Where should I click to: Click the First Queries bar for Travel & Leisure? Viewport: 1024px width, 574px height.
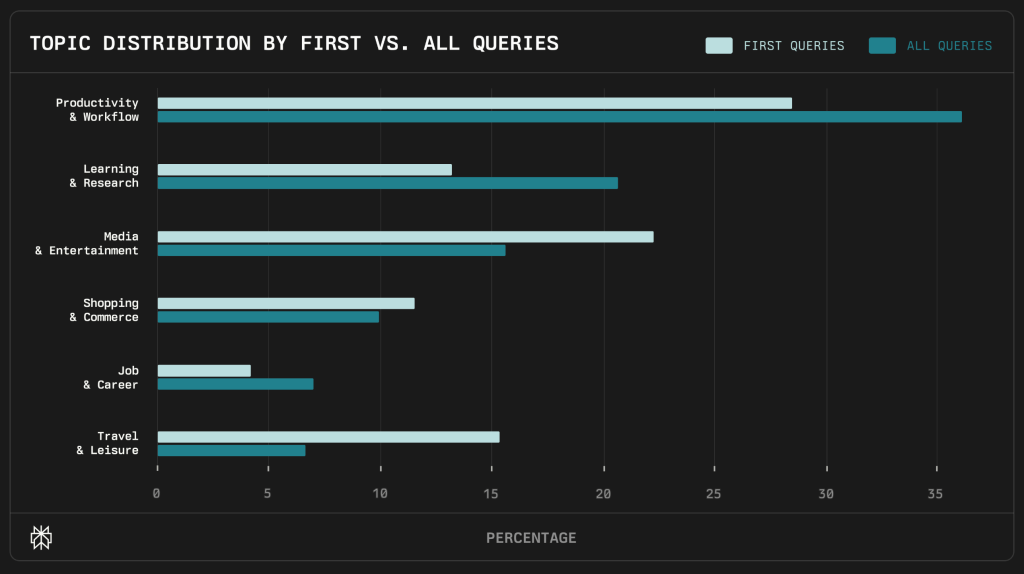click(328, 437)
